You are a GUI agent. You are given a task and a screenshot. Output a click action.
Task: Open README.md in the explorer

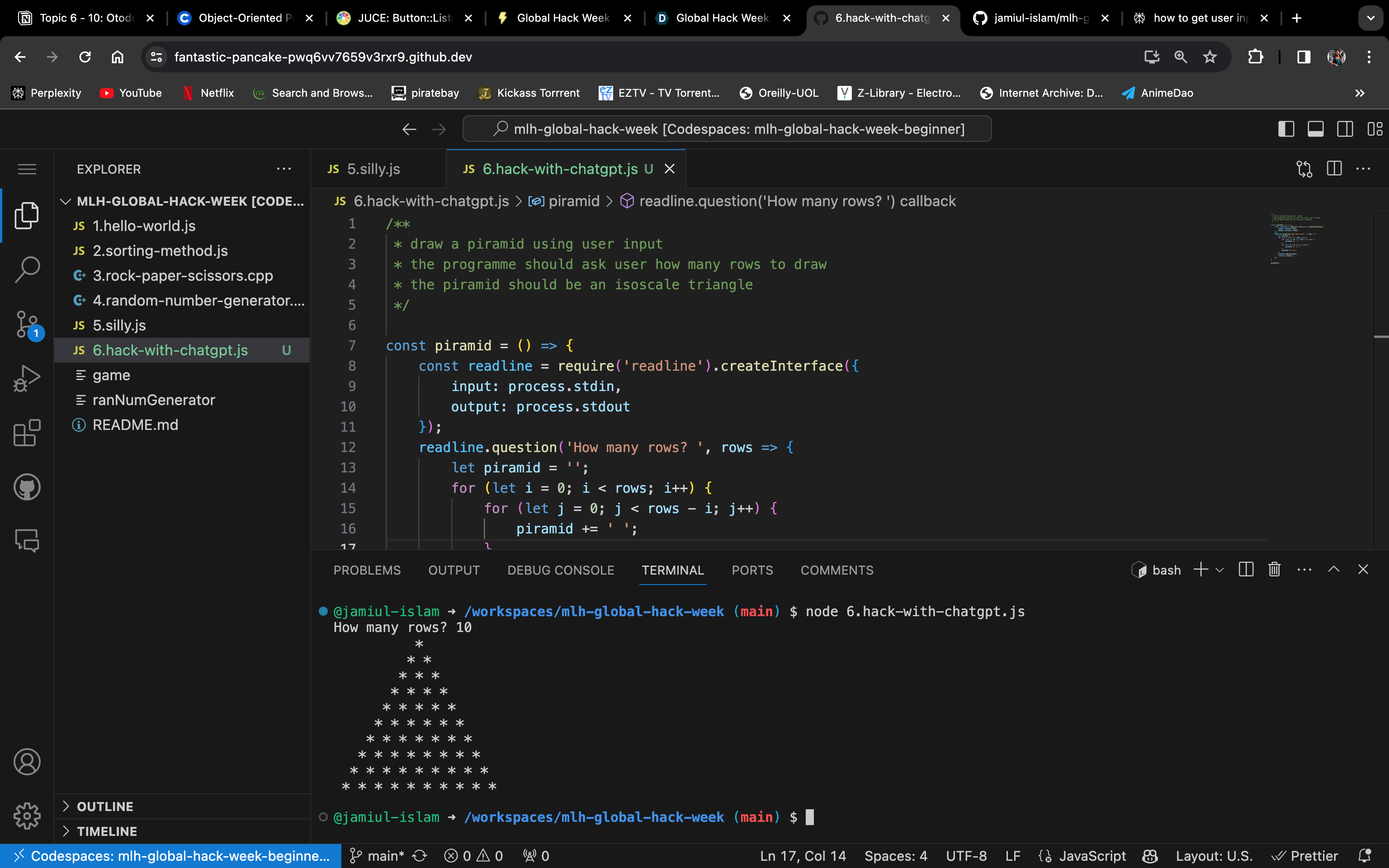click(135, 425)
